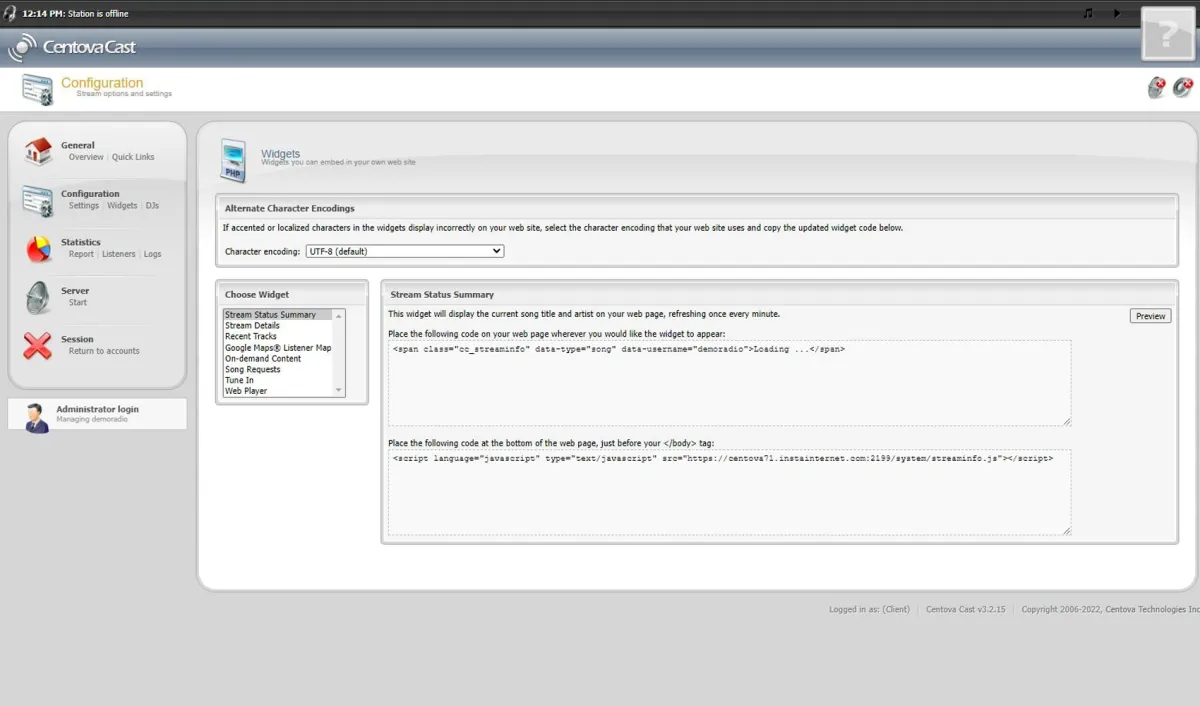Select Recent Tracks in widget list
Image resolution: width=1200 pixels, height=706 pixels.
[x=278, y=337]
